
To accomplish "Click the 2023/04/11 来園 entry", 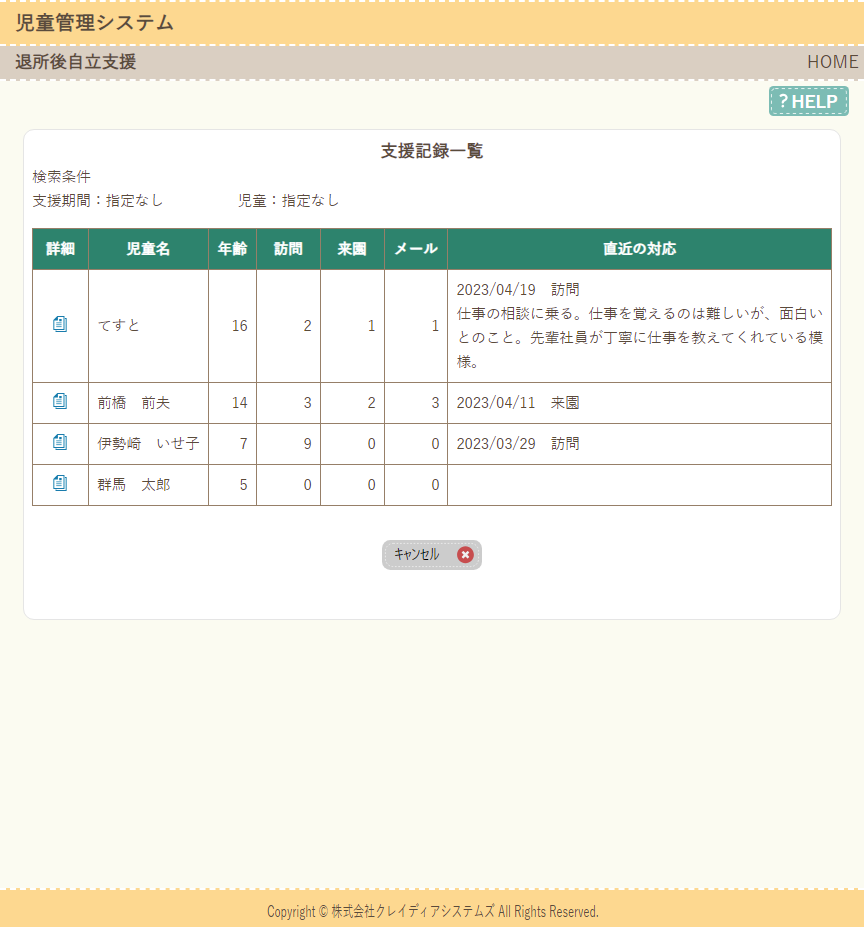I will 518,403.
